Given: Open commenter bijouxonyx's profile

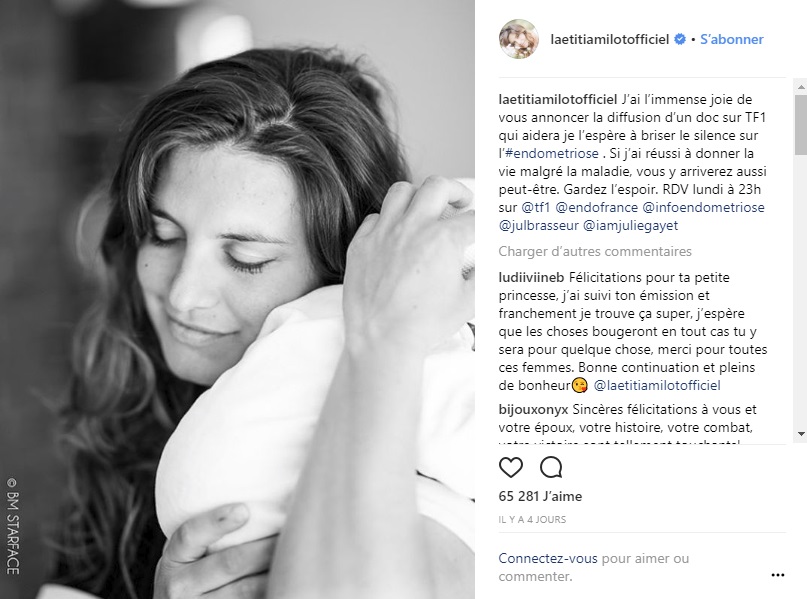Looking at the screenshot, I should pos(533,410).
